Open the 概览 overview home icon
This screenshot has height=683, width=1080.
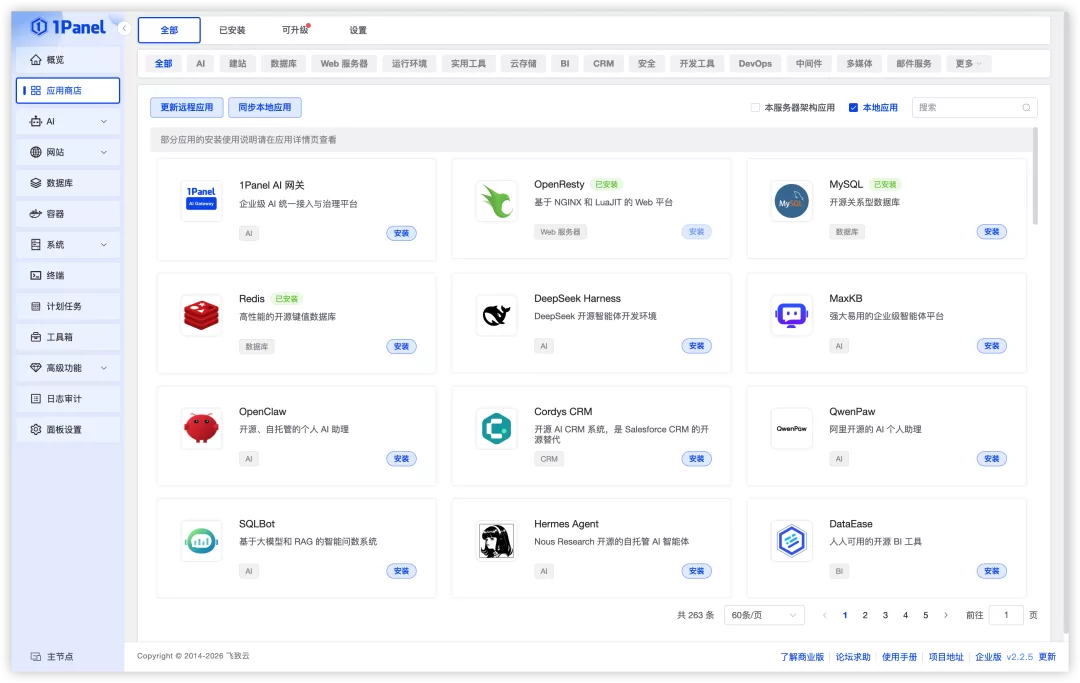tap(36, 60)
